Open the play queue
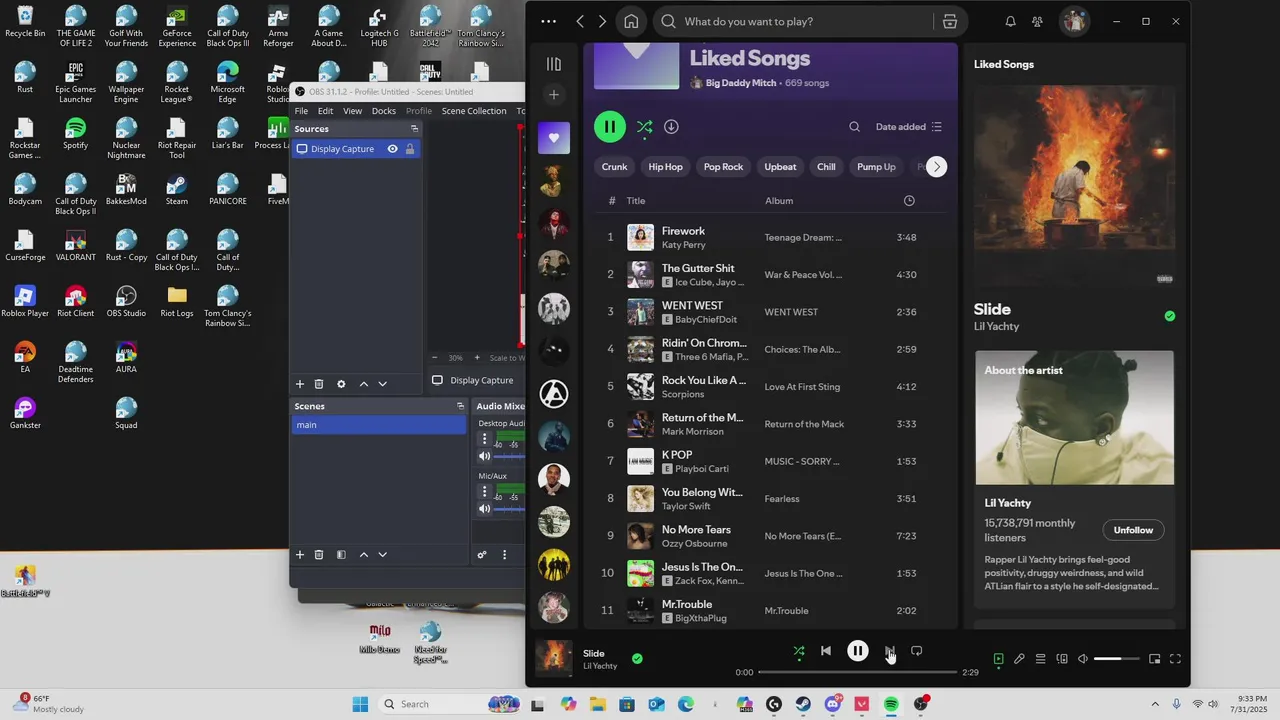 1041,659
